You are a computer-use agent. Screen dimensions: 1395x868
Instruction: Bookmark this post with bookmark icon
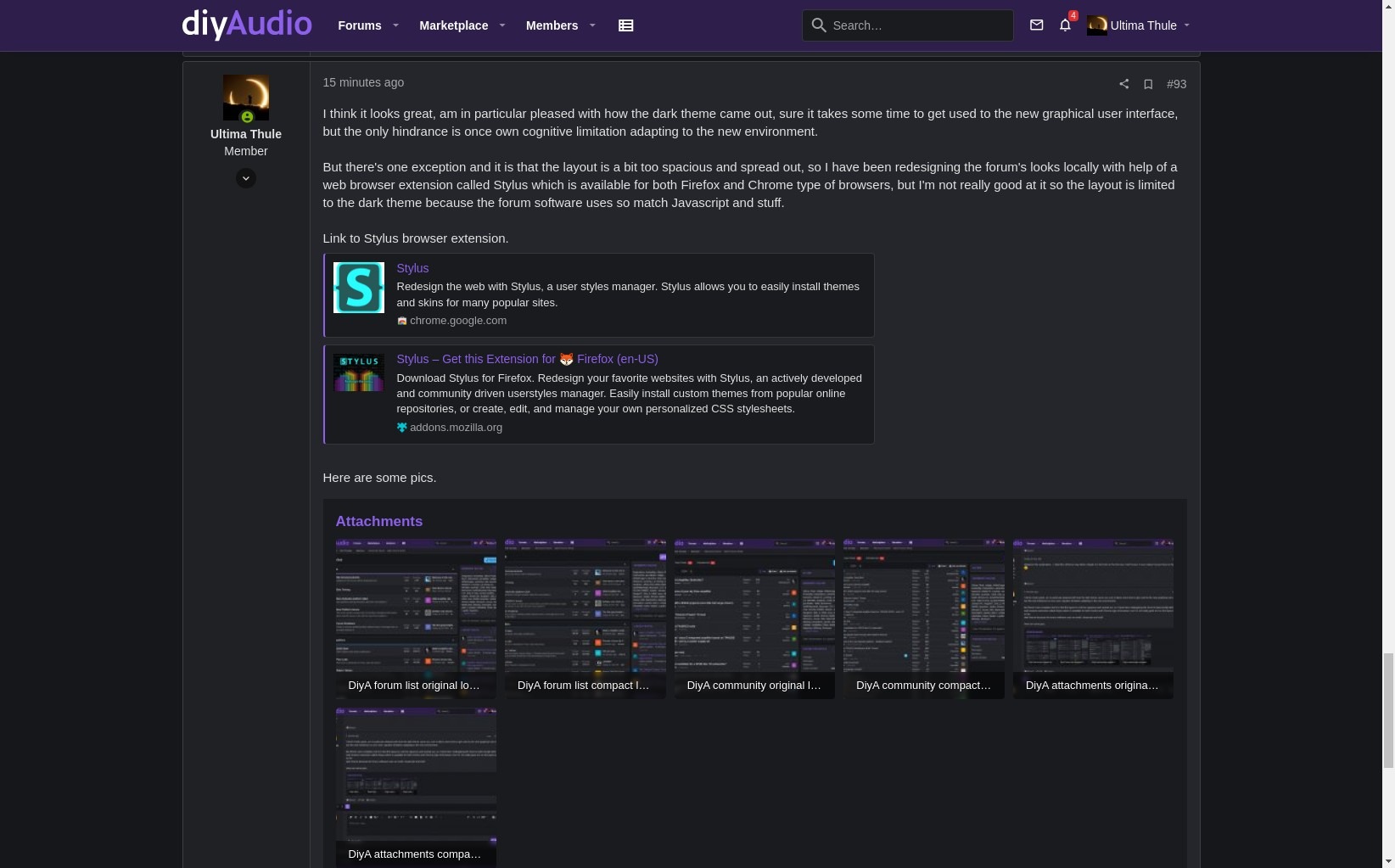coord(1148,84)
